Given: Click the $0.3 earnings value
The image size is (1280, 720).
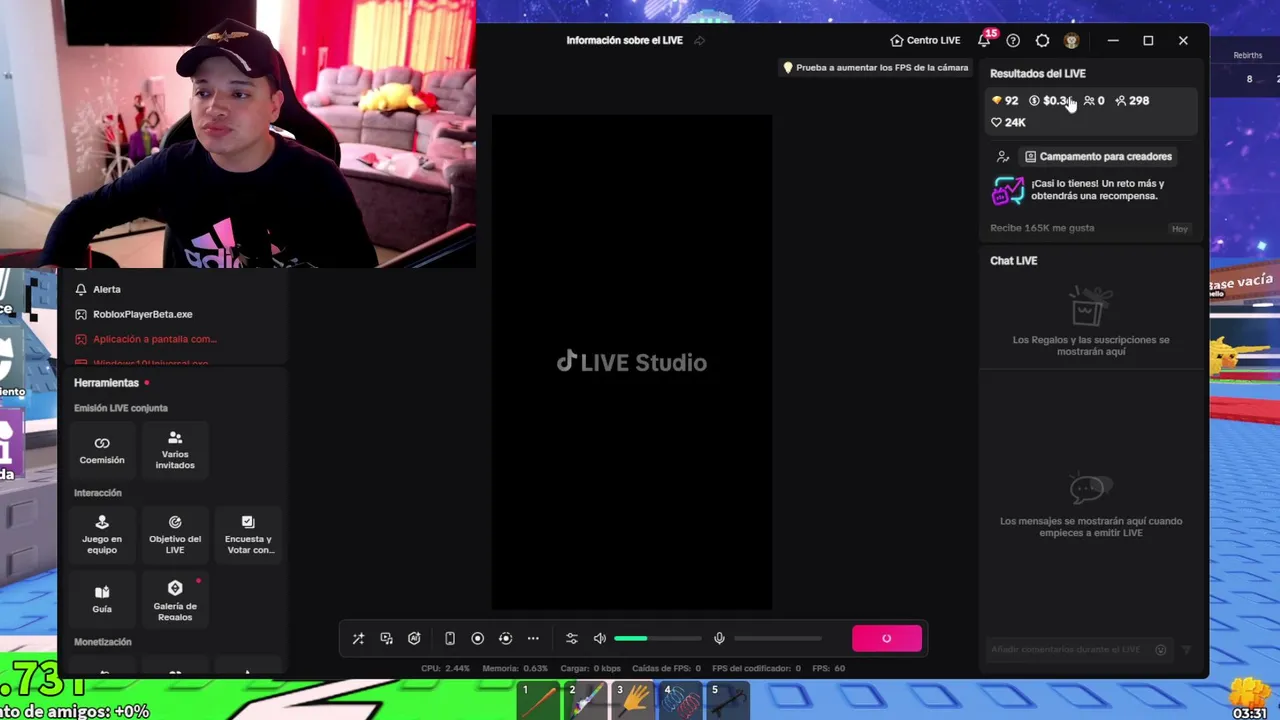Looking at the screenshot, I should (x=1050, y=100).
